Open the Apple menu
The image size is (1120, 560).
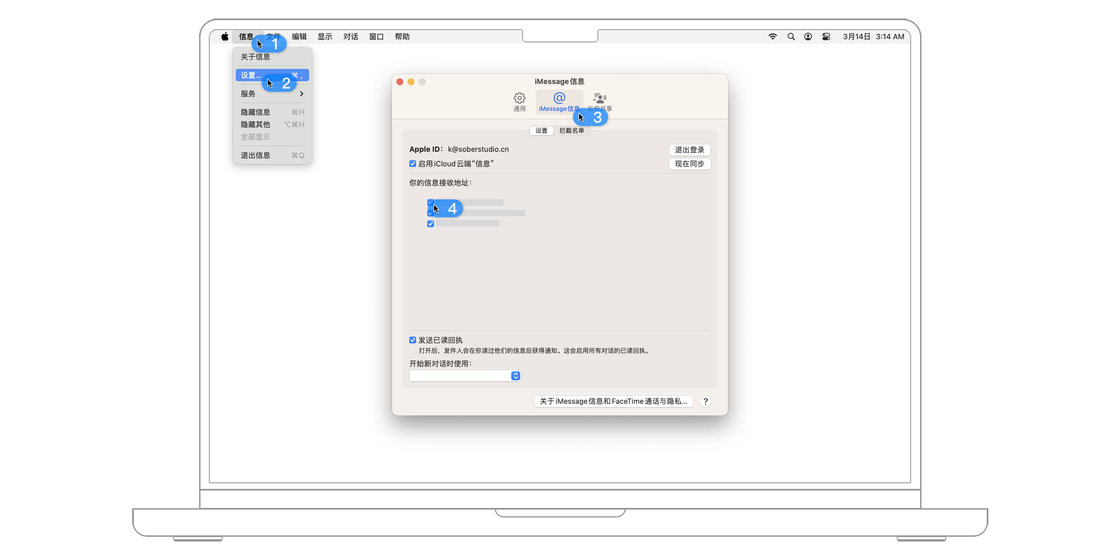(x=224, y=36)
